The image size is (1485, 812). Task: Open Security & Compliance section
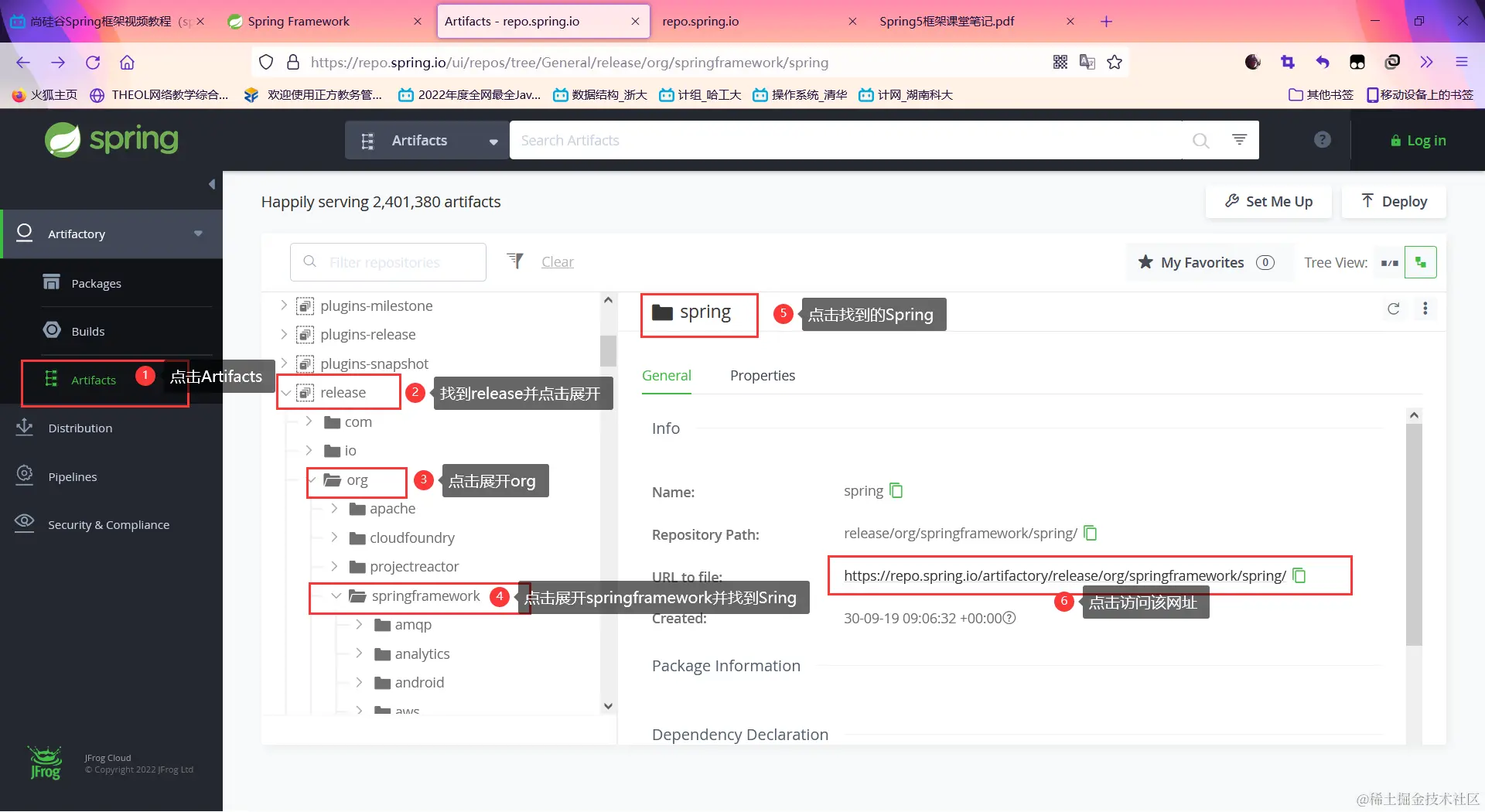pos(108,524)
